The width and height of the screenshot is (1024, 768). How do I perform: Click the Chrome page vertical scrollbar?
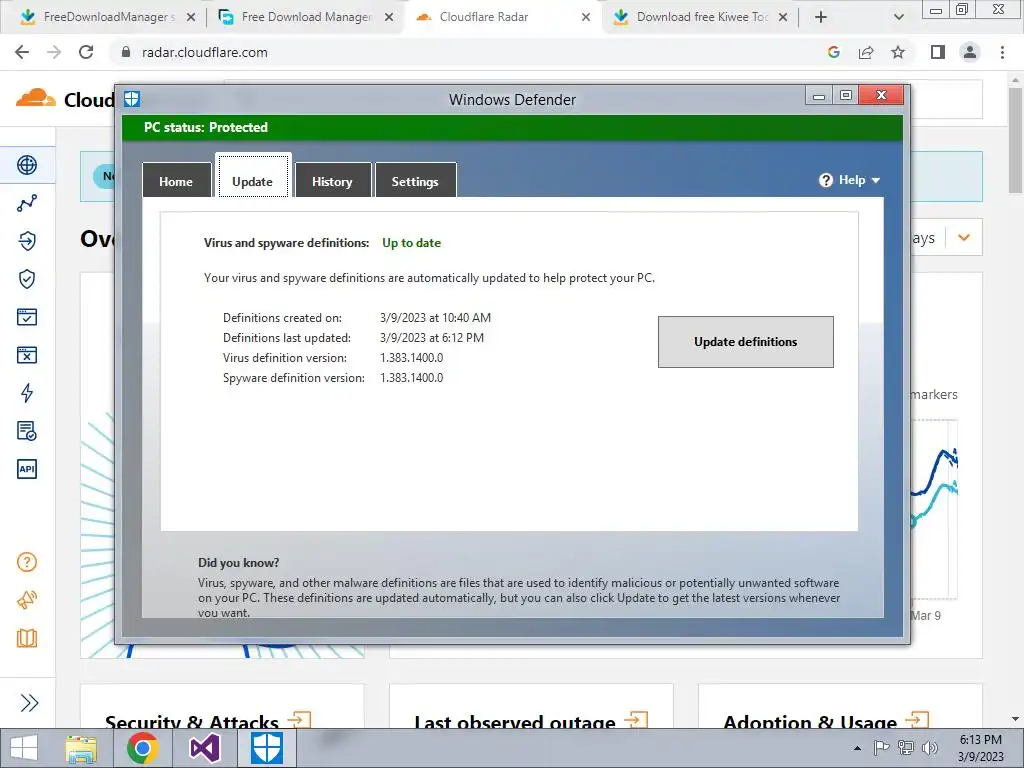[x=1015, y=140]
